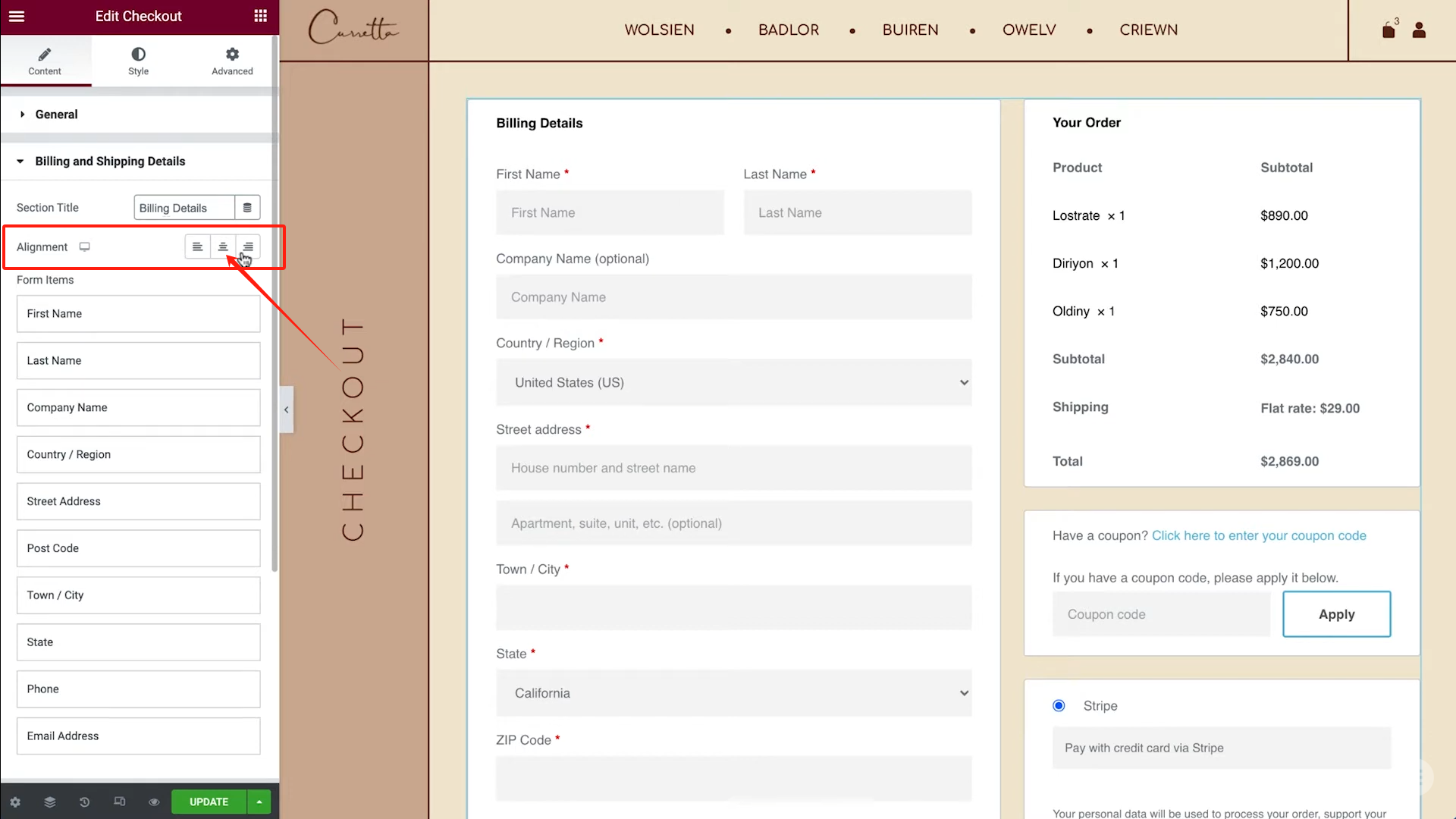Collapse the editor panel with side handle
Screen dimensions: 1456x819
coord(287,409)
